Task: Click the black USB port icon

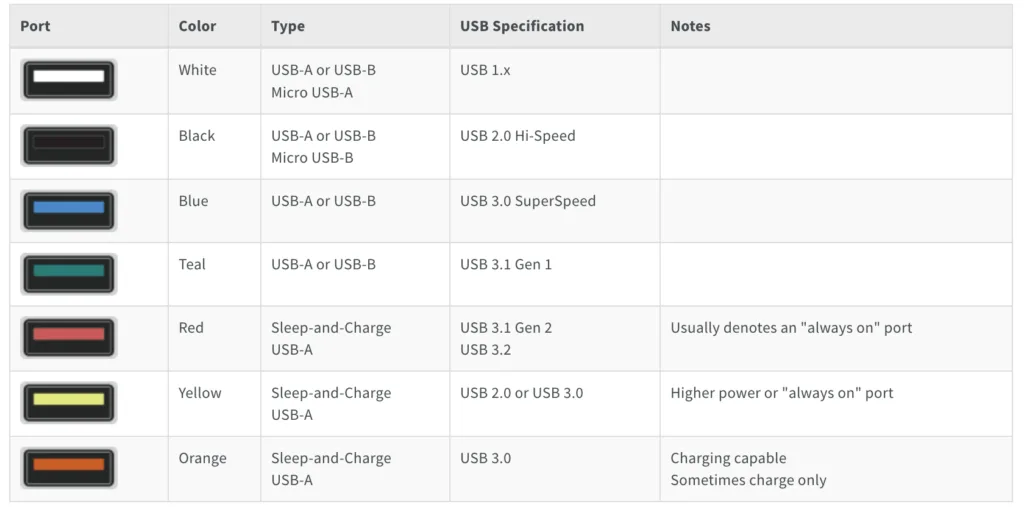Action: click(x=68, y=145)
